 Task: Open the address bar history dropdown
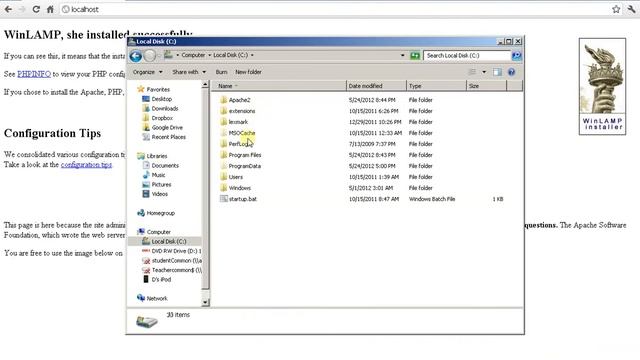click(x=402, y=55)
